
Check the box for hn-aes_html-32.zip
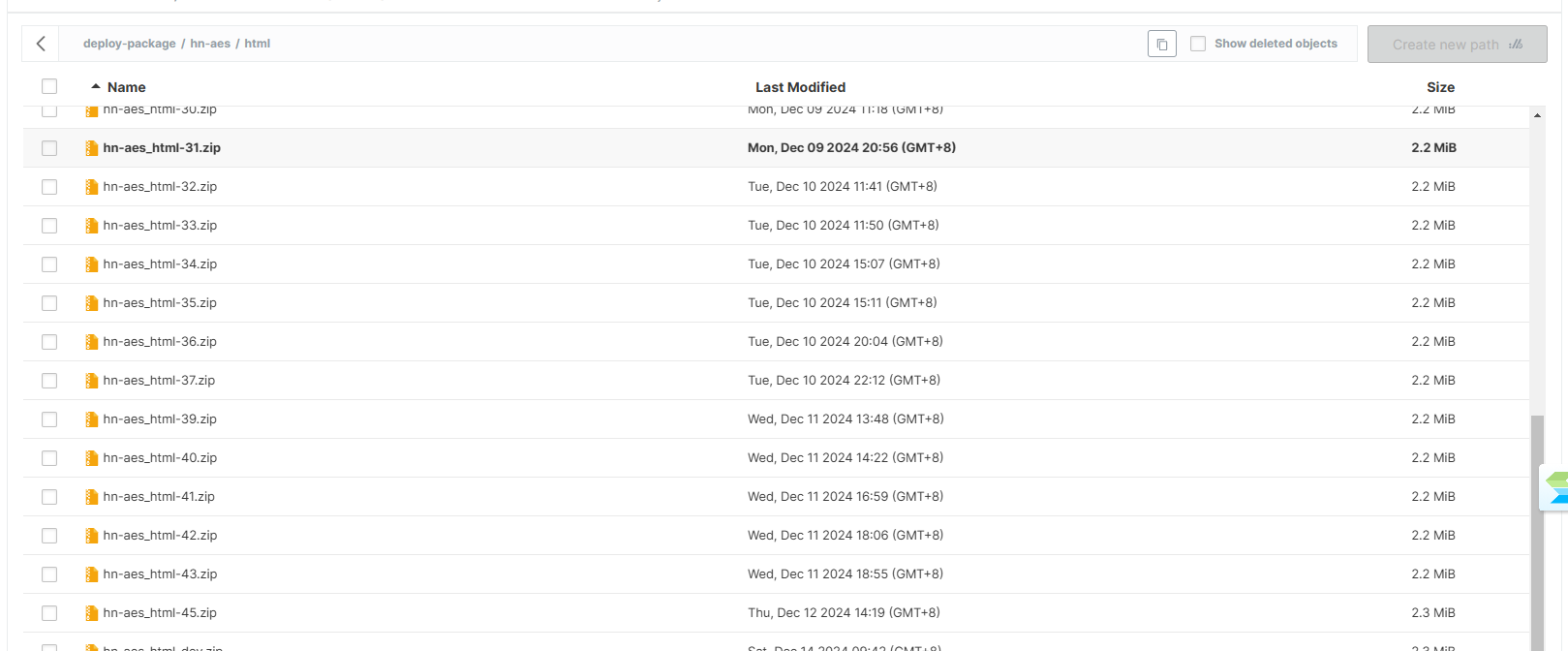[49, 187]
